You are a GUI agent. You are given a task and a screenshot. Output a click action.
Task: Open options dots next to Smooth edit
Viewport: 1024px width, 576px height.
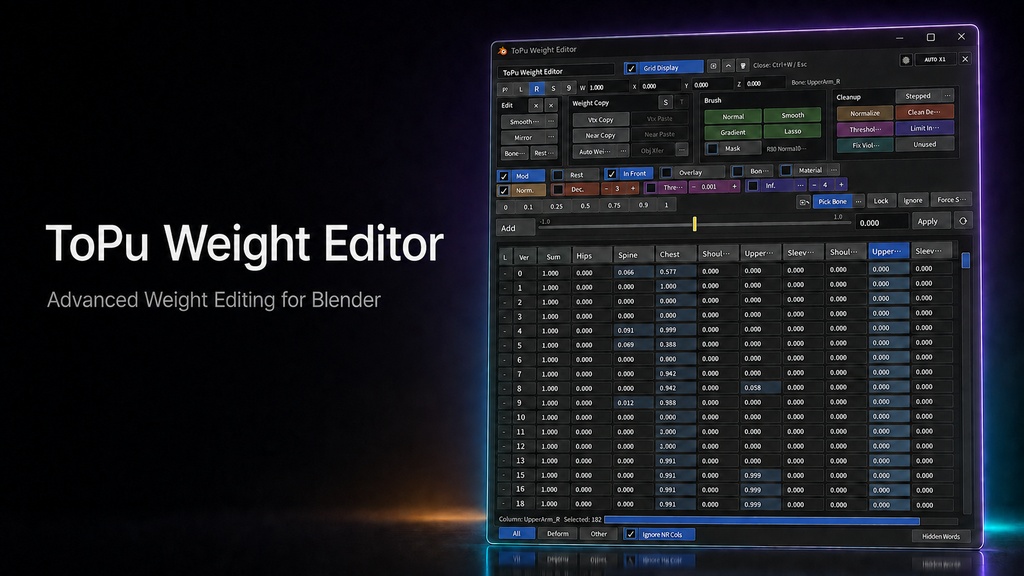551,121
